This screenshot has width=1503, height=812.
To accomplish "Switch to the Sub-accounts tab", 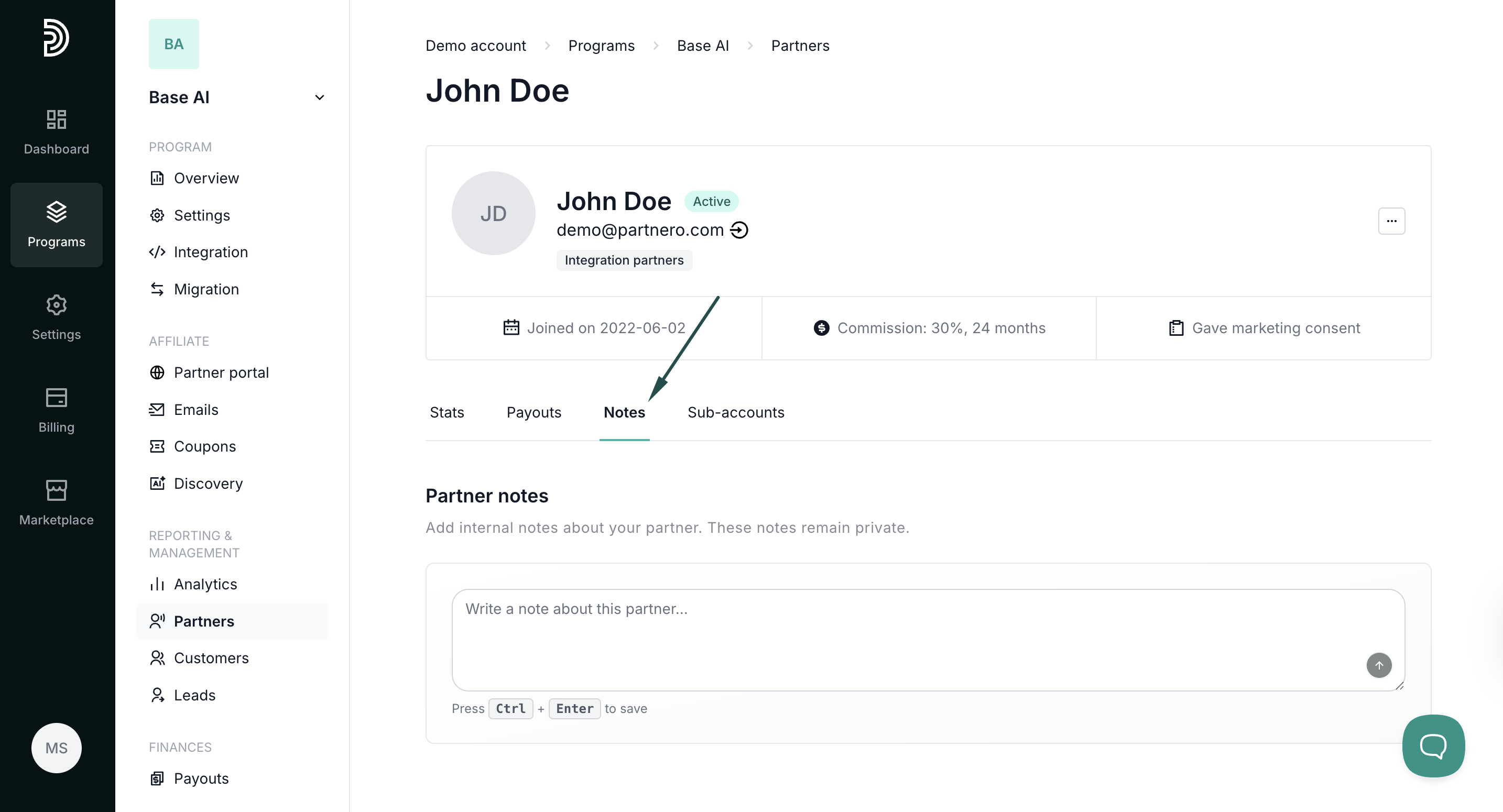I will point(735,412).
